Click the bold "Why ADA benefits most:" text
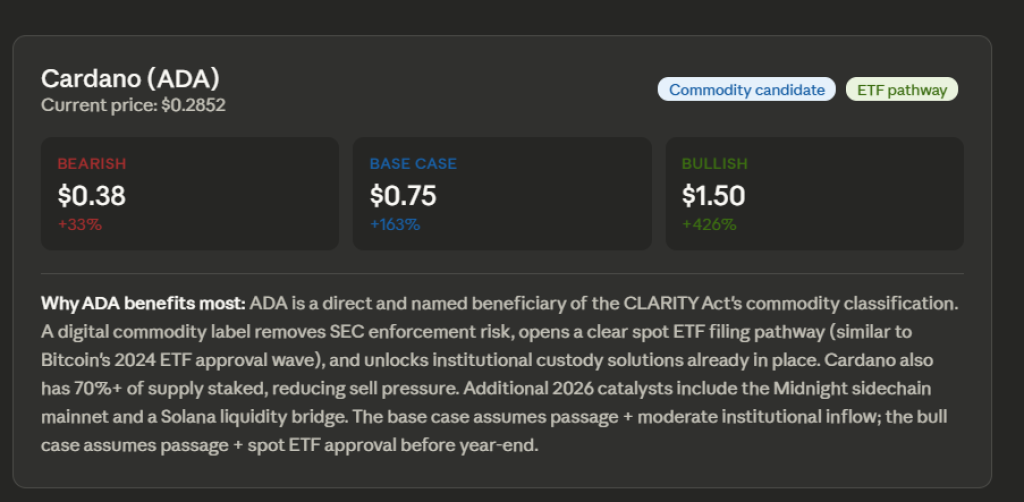Viewport: 1024px width, 502px height. 143,302
